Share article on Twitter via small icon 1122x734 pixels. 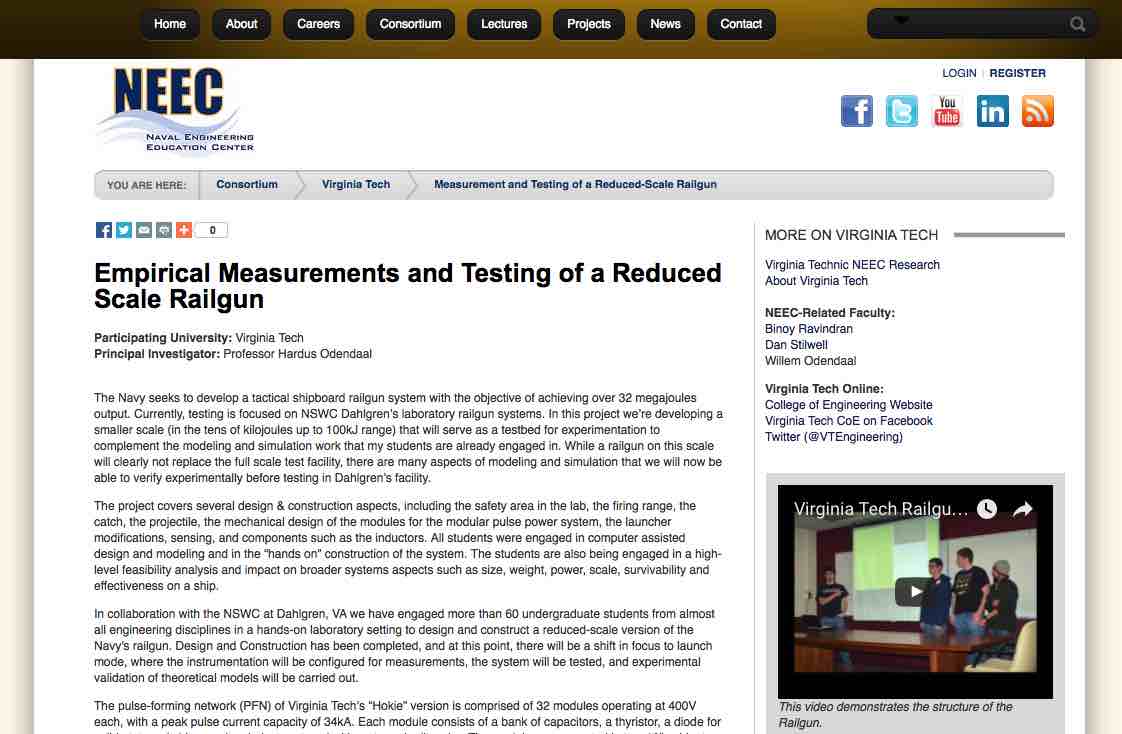tap(124, 230)
